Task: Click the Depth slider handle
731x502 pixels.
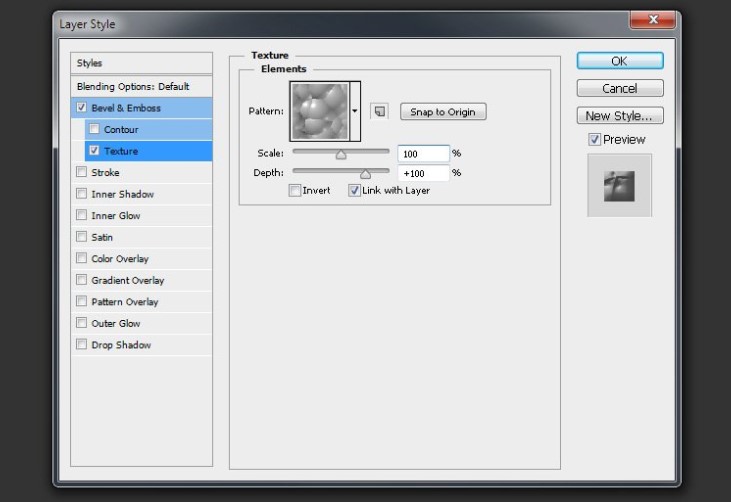Action: pyautogui.click(x=365, y=174)
